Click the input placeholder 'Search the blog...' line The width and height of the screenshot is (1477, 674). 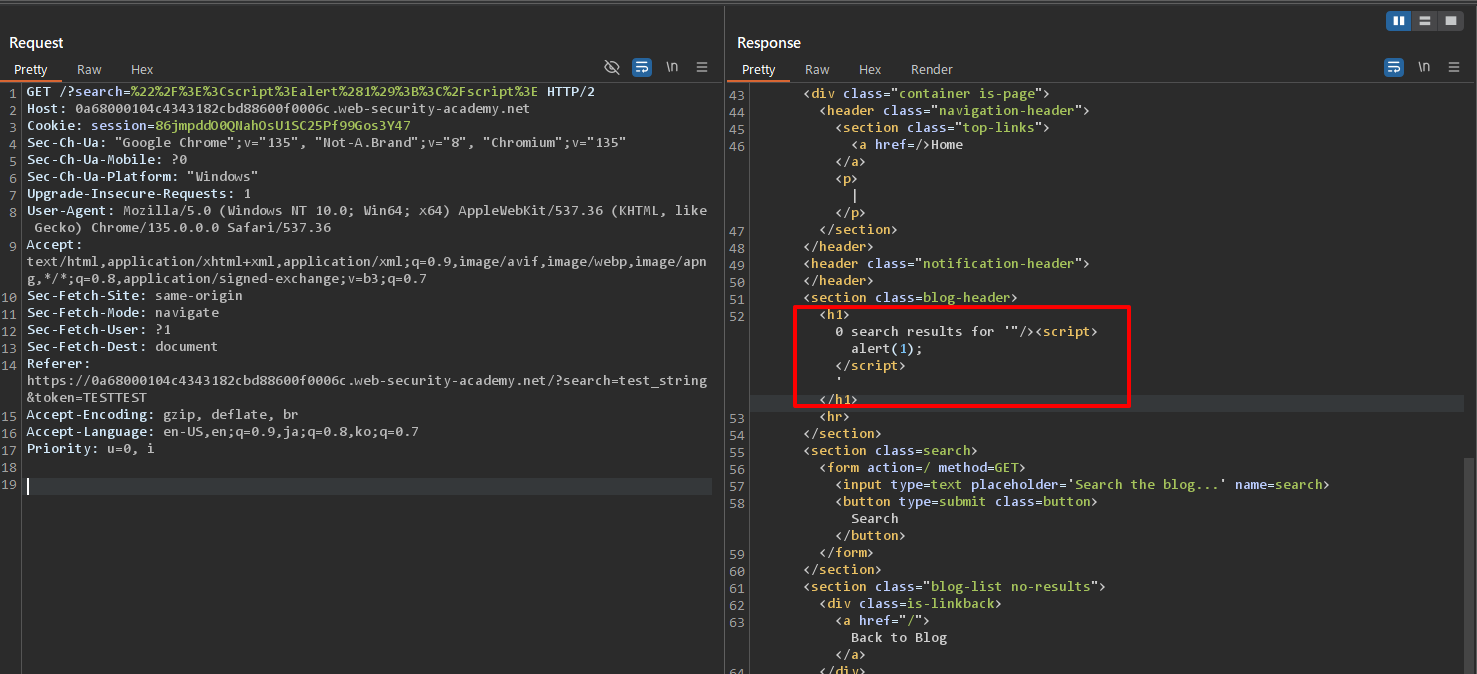(x=1082, y=485)
